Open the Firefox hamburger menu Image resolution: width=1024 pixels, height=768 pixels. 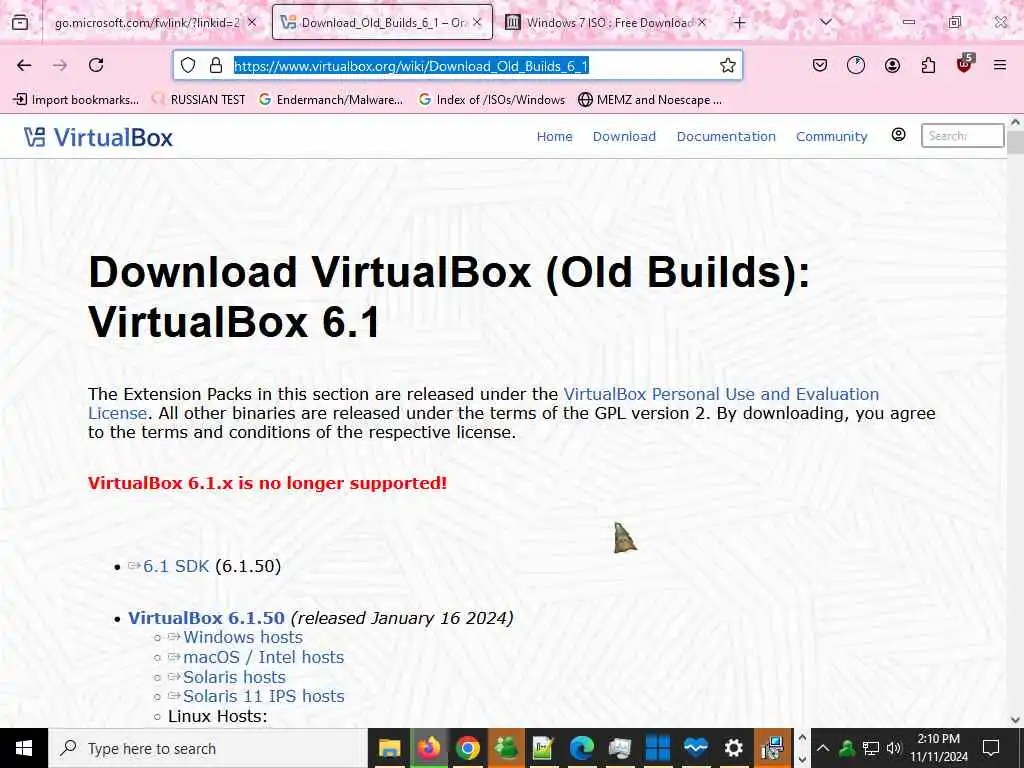click(1000, 65)
